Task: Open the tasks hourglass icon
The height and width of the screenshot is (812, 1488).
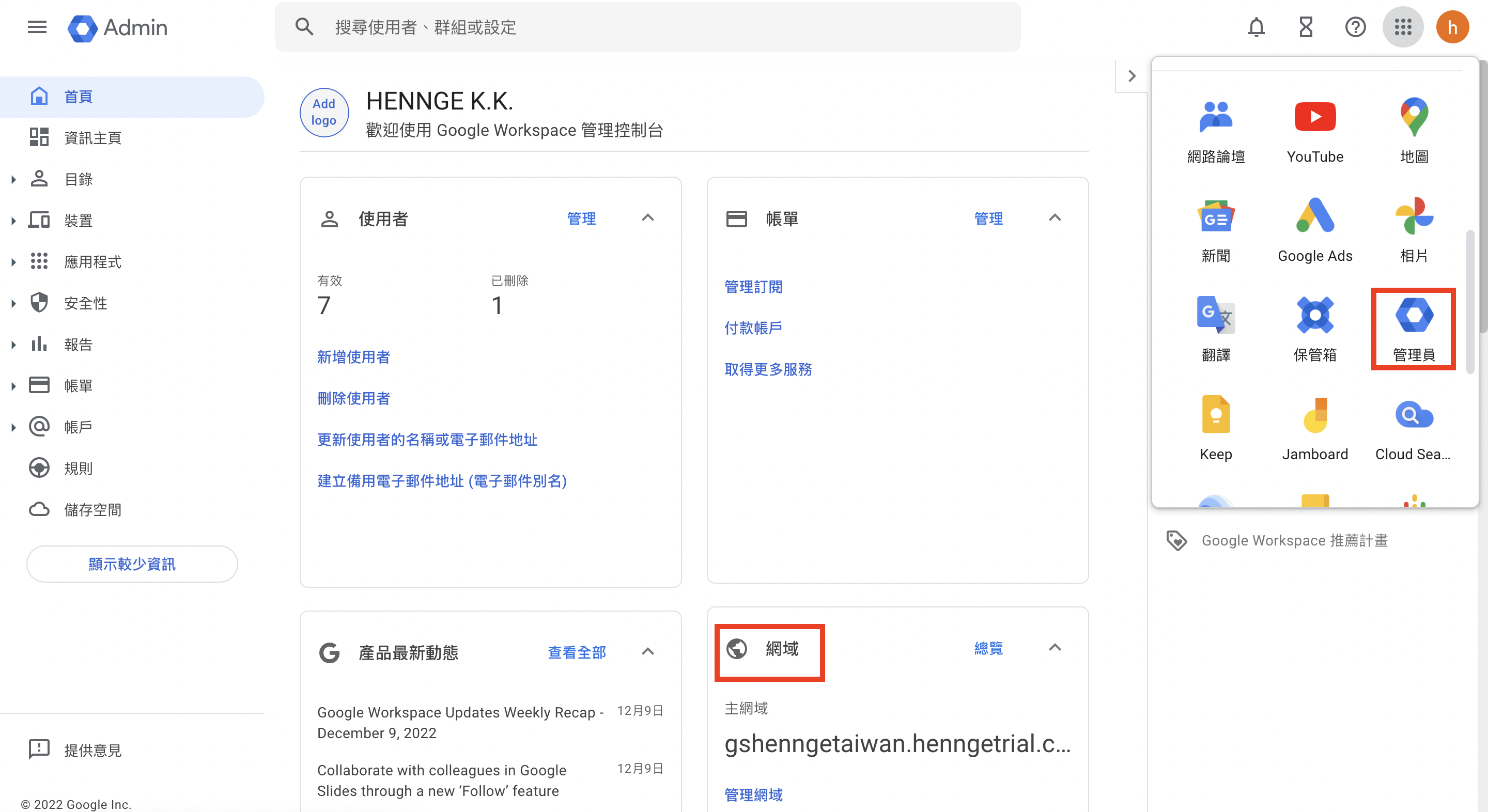Action: click(x=1306, y=27)
